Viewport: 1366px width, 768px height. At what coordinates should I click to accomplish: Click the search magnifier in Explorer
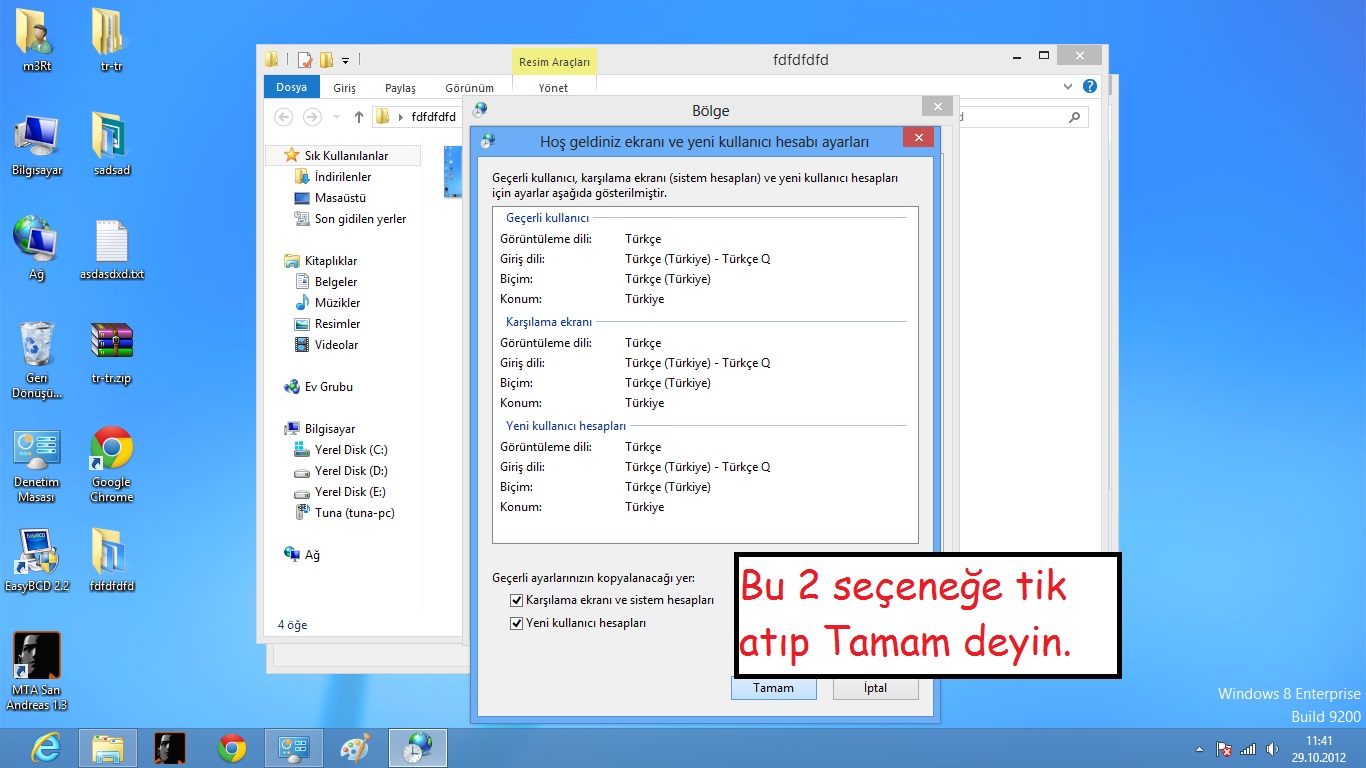pyautogui.click(x=1075, y=117)
